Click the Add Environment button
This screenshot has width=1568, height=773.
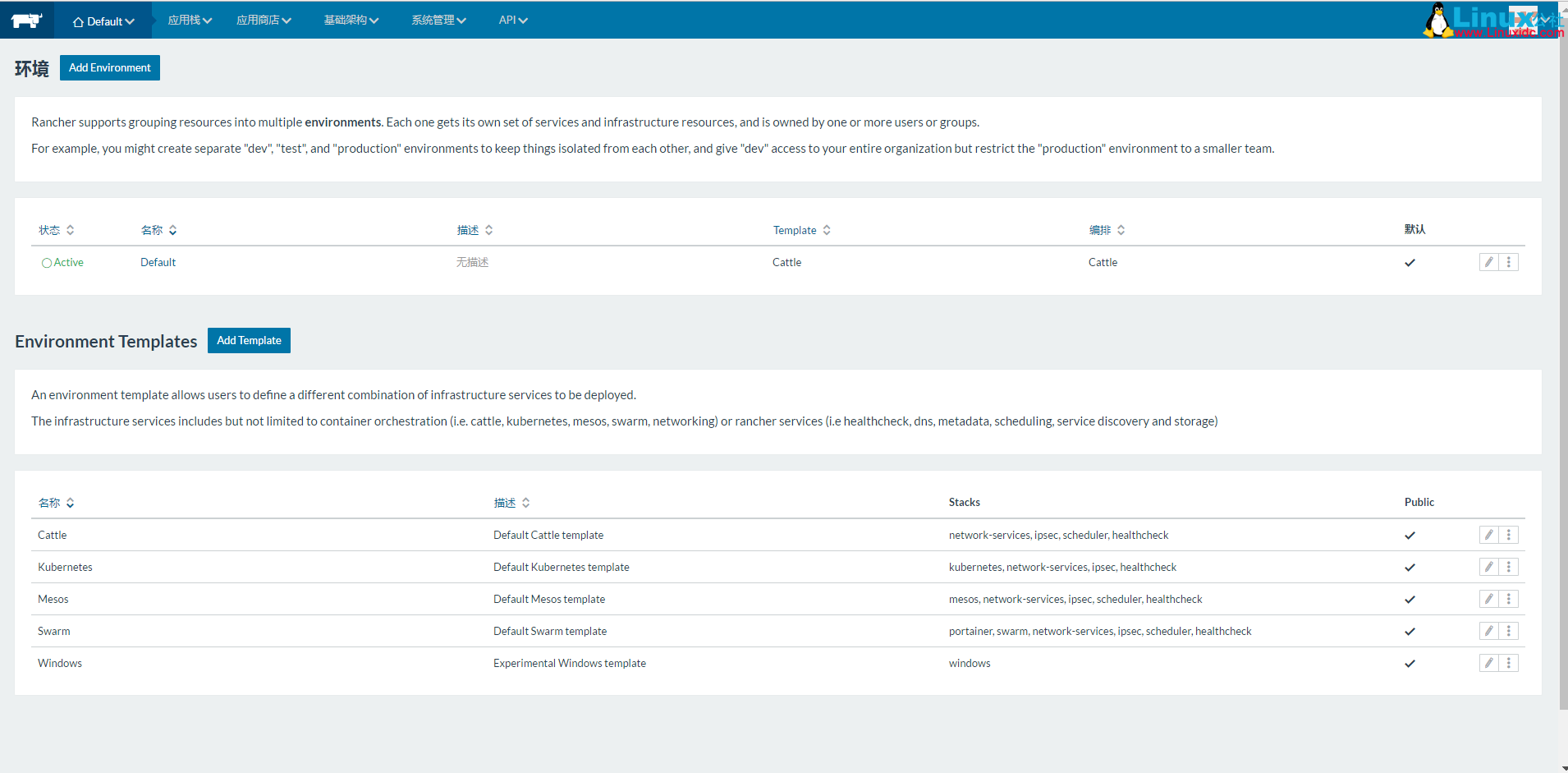[x=110, y=67]
